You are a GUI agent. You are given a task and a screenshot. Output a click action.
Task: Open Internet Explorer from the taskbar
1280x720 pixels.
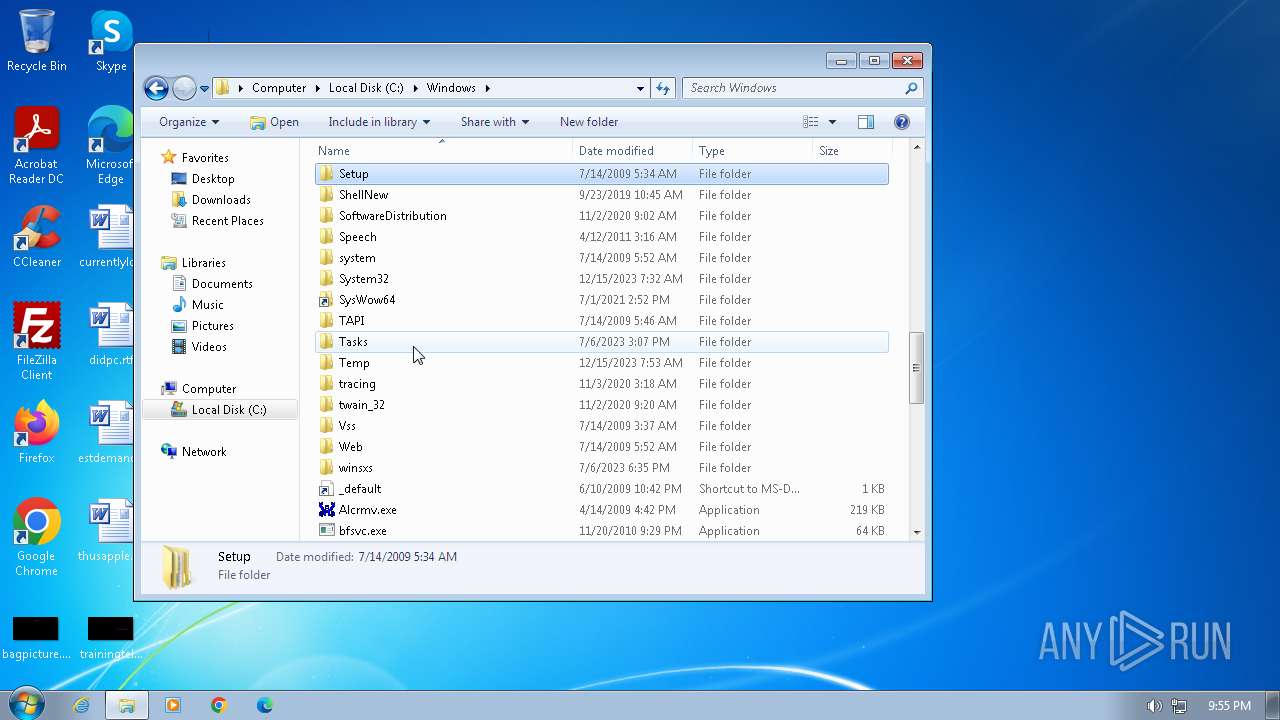[81, 705]
